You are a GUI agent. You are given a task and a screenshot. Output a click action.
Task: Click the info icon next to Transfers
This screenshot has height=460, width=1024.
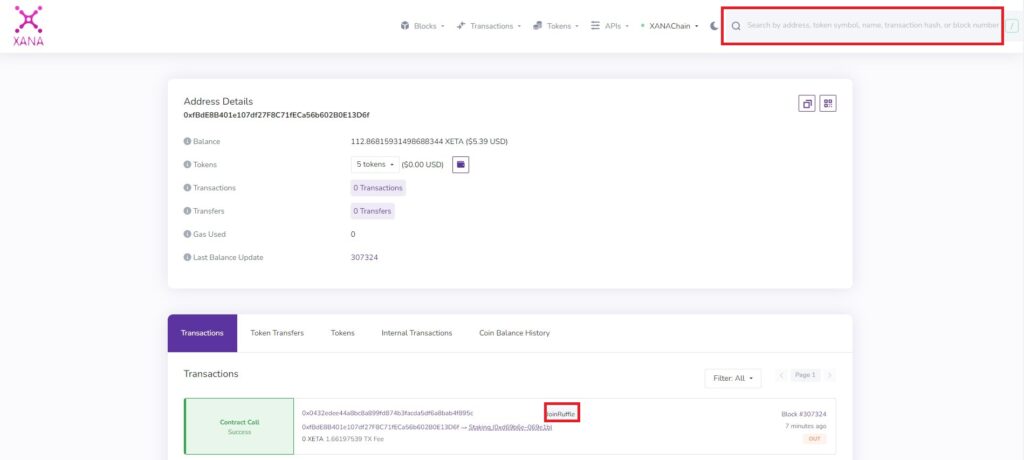pyautogui.click(x=187, y=211)
